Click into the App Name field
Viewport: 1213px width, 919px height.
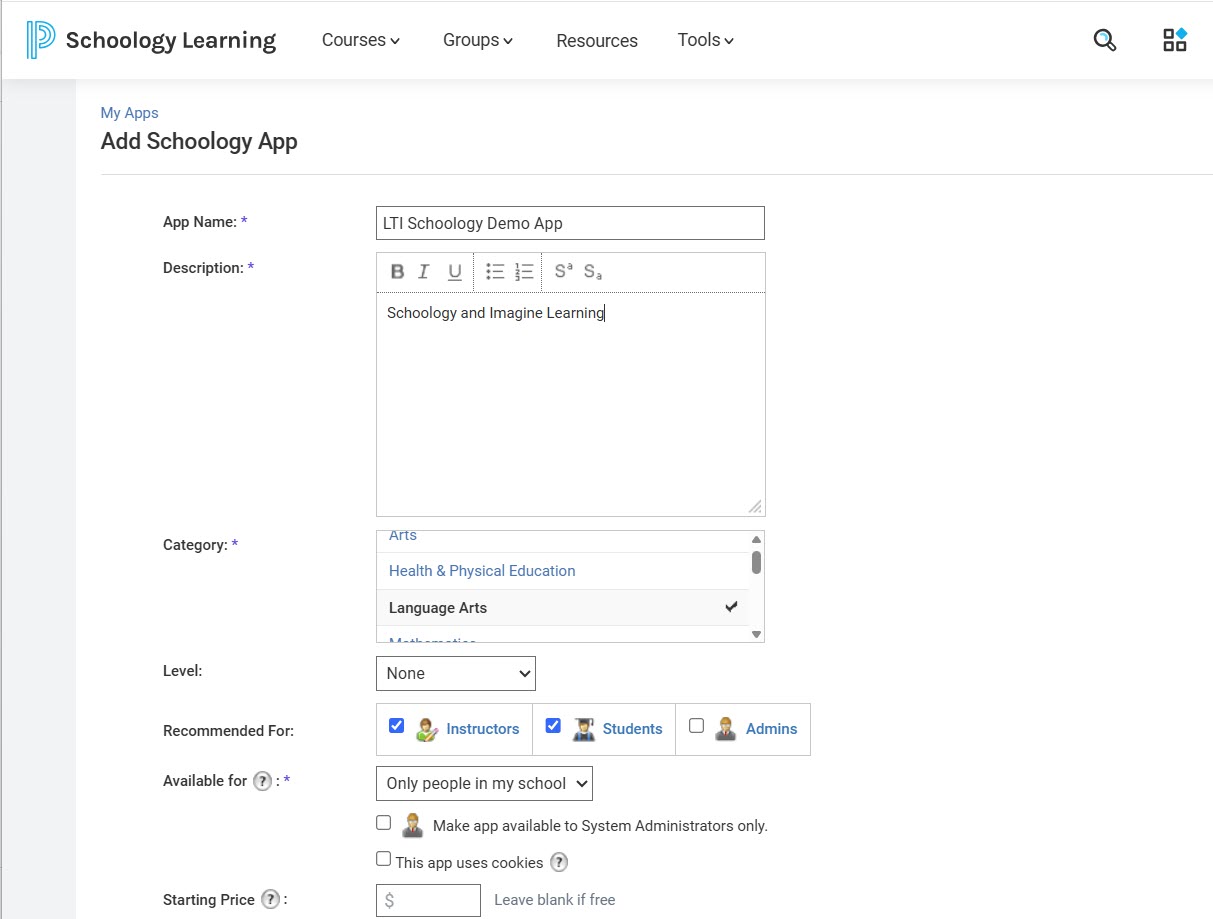pos(570,223)
